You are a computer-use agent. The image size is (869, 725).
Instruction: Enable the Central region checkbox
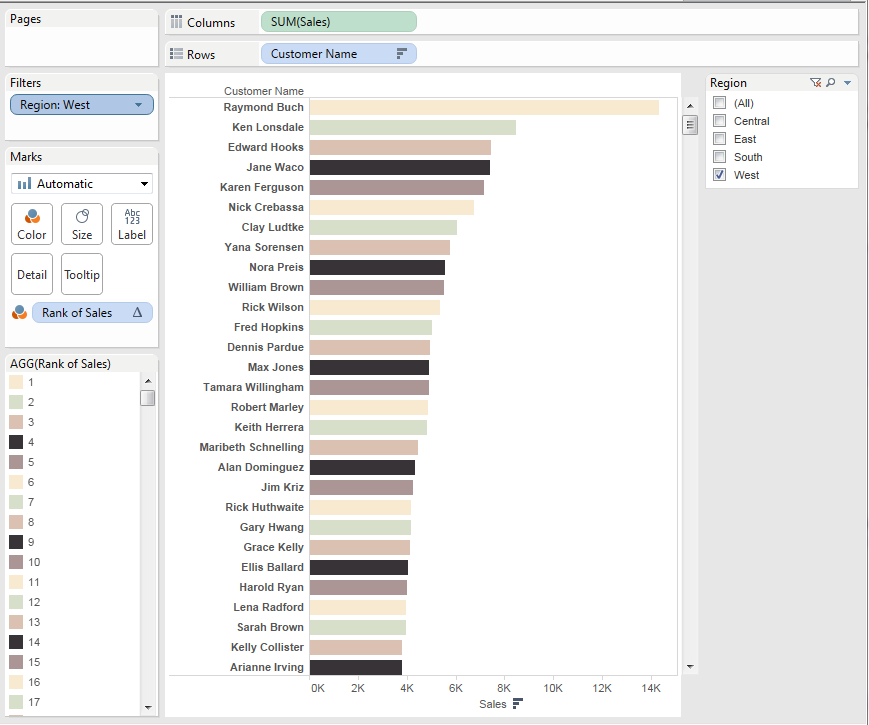coord(719,121)
